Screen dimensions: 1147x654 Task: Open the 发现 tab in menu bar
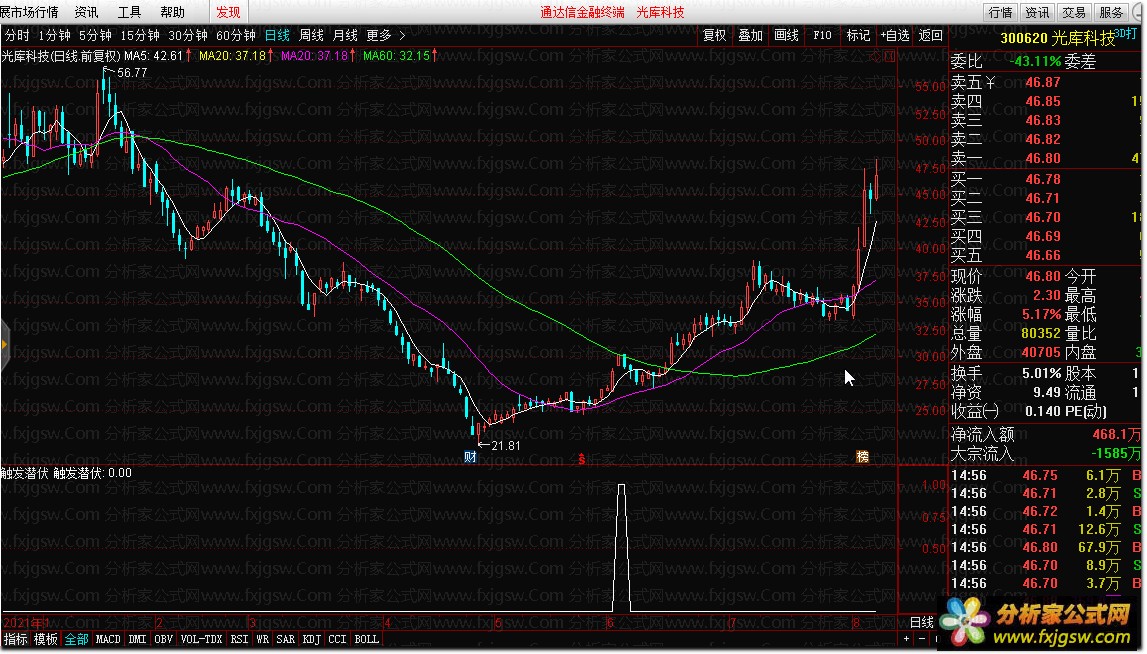click(228, 12)
